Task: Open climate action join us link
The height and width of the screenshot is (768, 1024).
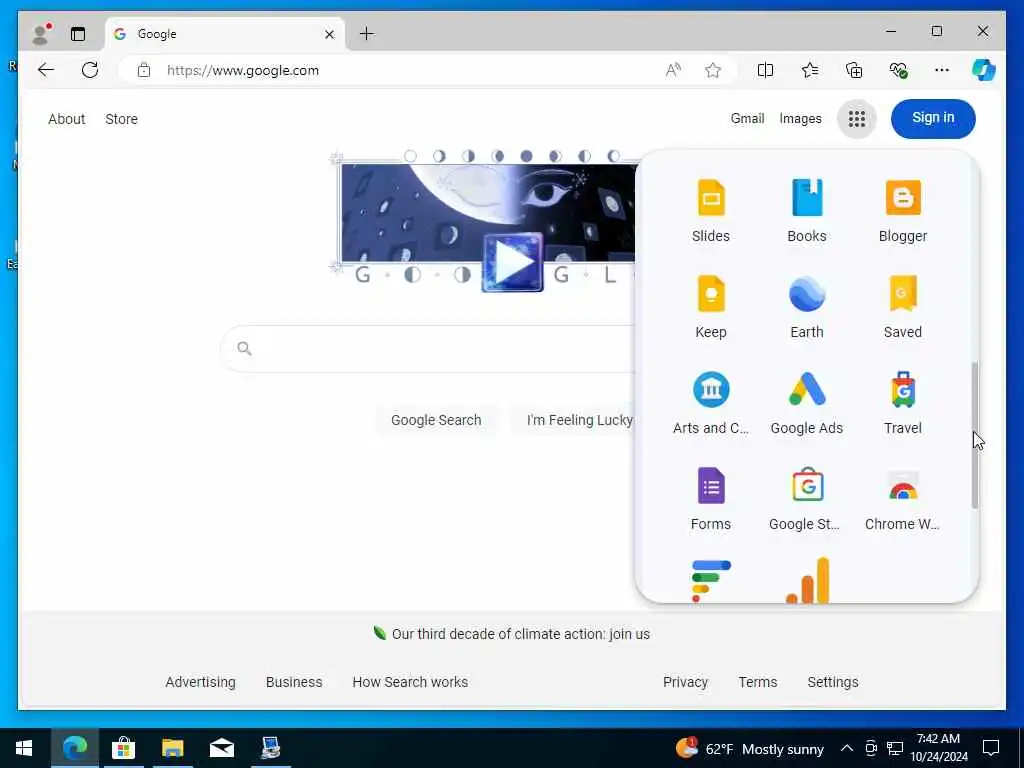Action: click(x=520, y=634)
